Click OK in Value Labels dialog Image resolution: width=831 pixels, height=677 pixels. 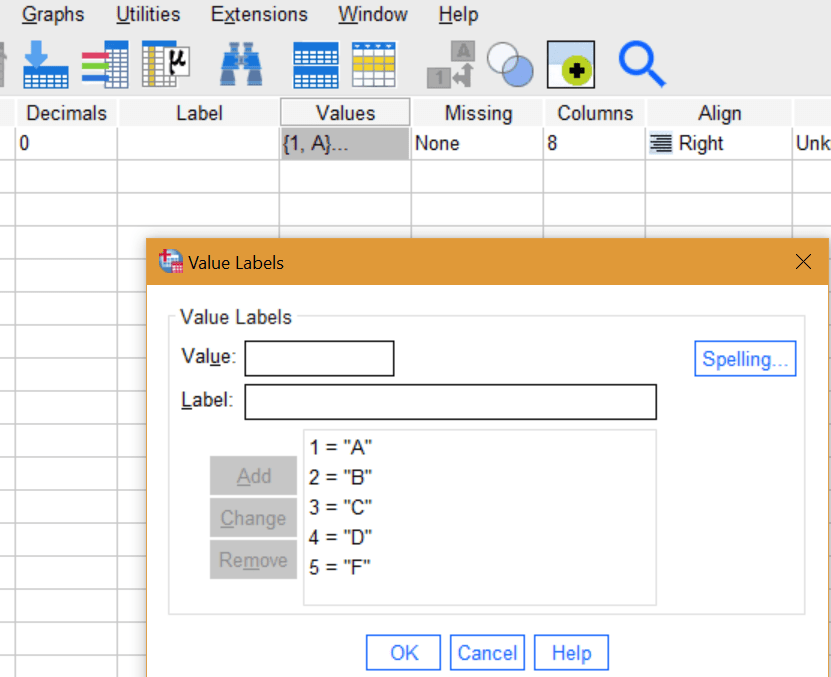pos(404,653)
